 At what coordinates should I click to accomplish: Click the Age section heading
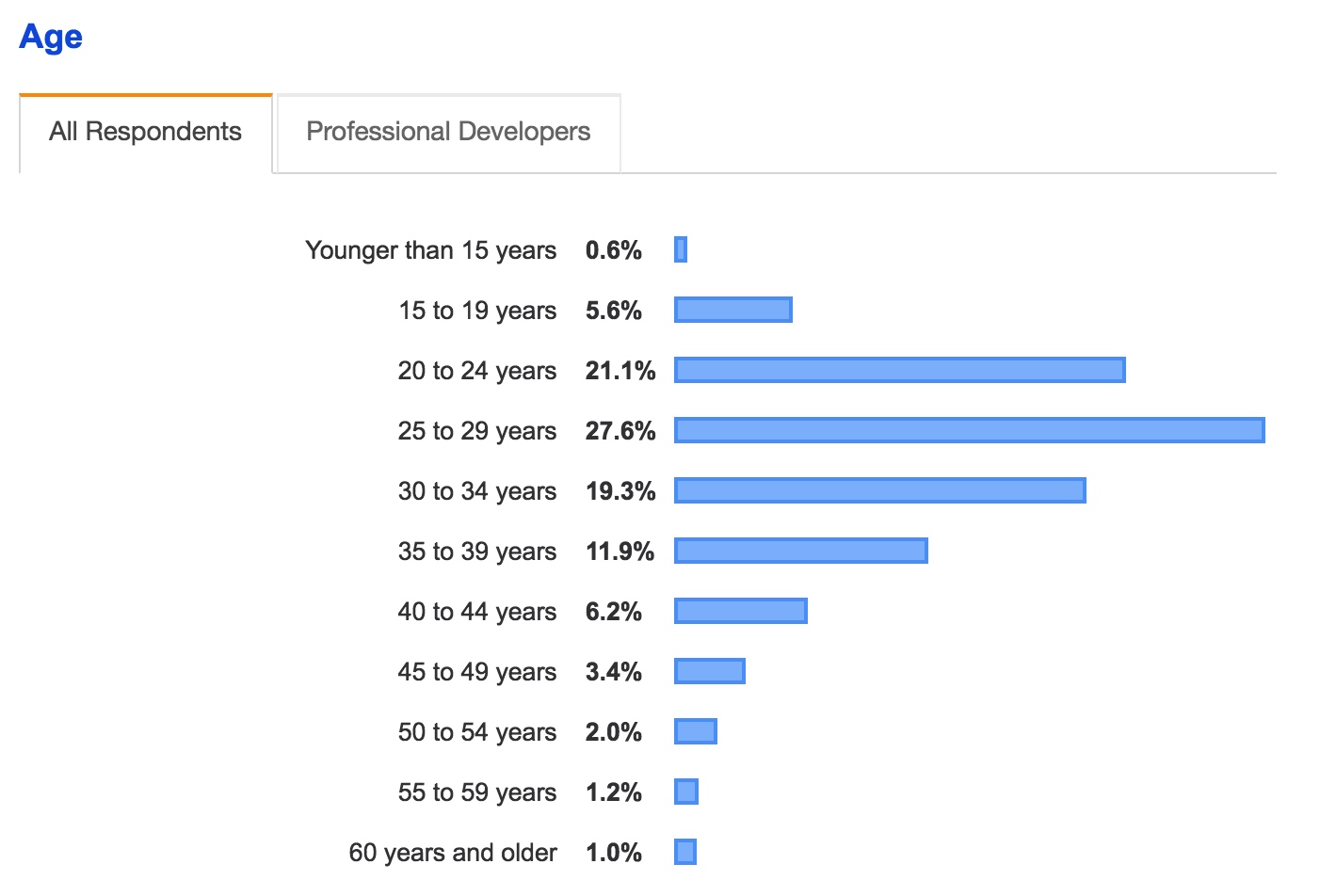pos(51,37)
